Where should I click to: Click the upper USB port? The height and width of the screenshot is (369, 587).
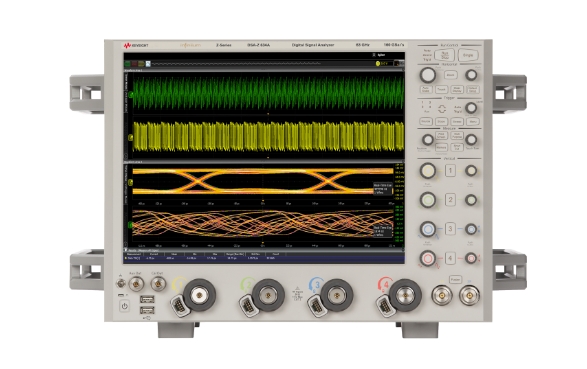point(147,299)
